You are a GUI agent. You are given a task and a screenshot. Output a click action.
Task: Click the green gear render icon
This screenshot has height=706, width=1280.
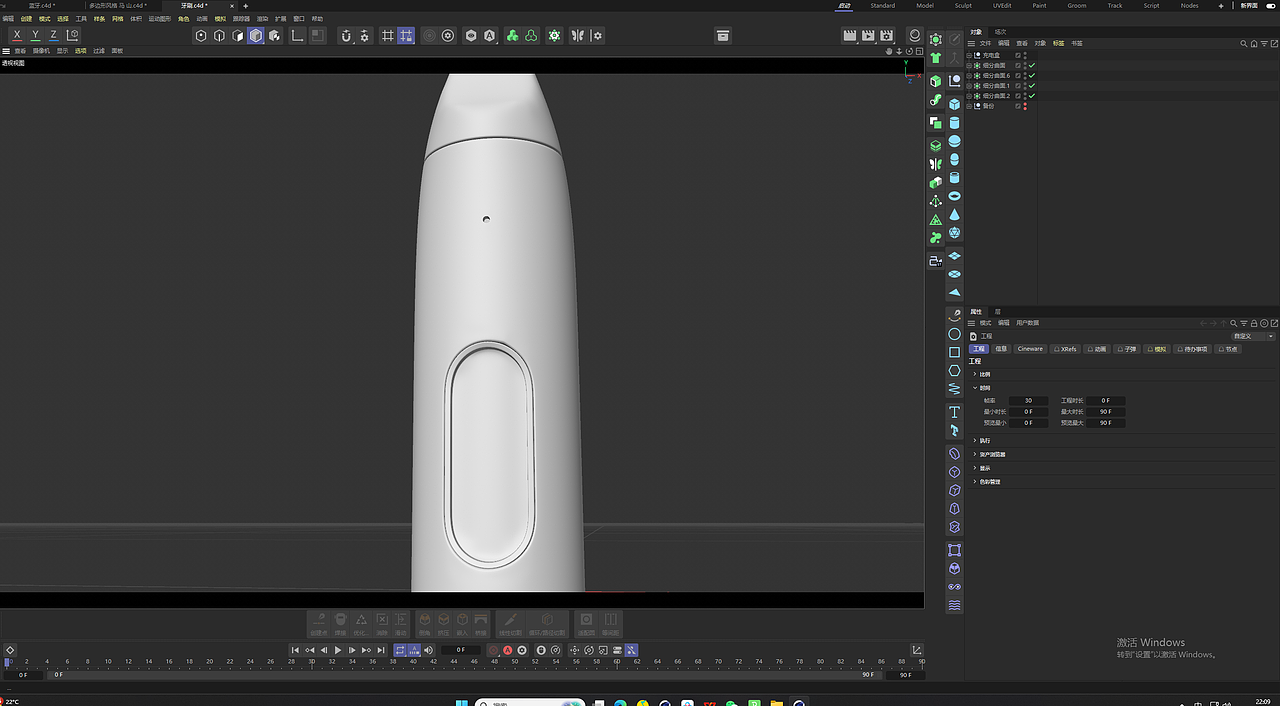click(x=555, y=35)
